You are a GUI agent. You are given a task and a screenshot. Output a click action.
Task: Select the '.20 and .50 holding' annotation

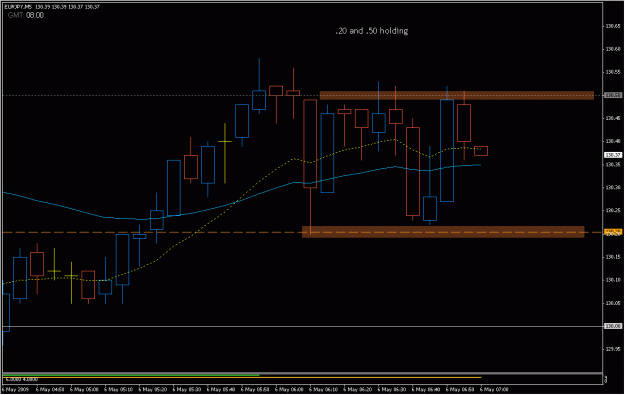click(x=371, y=31)
